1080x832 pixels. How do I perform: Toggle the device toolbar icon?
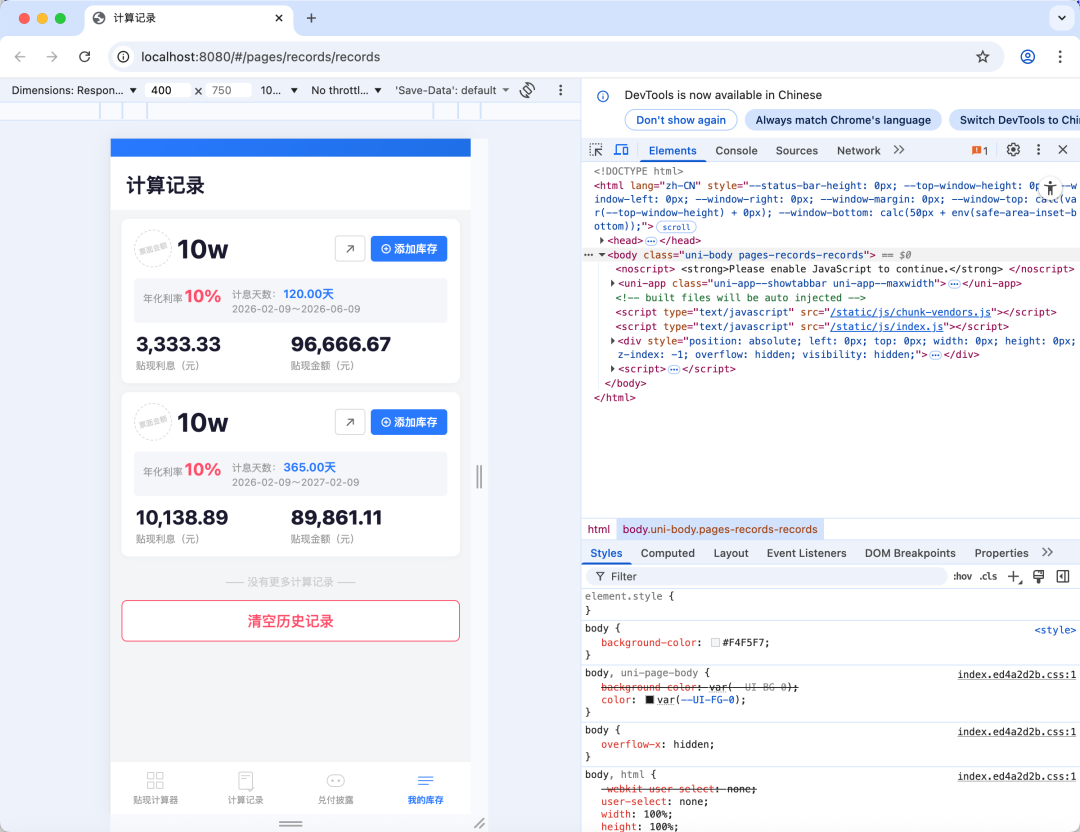tap(621, 150)
